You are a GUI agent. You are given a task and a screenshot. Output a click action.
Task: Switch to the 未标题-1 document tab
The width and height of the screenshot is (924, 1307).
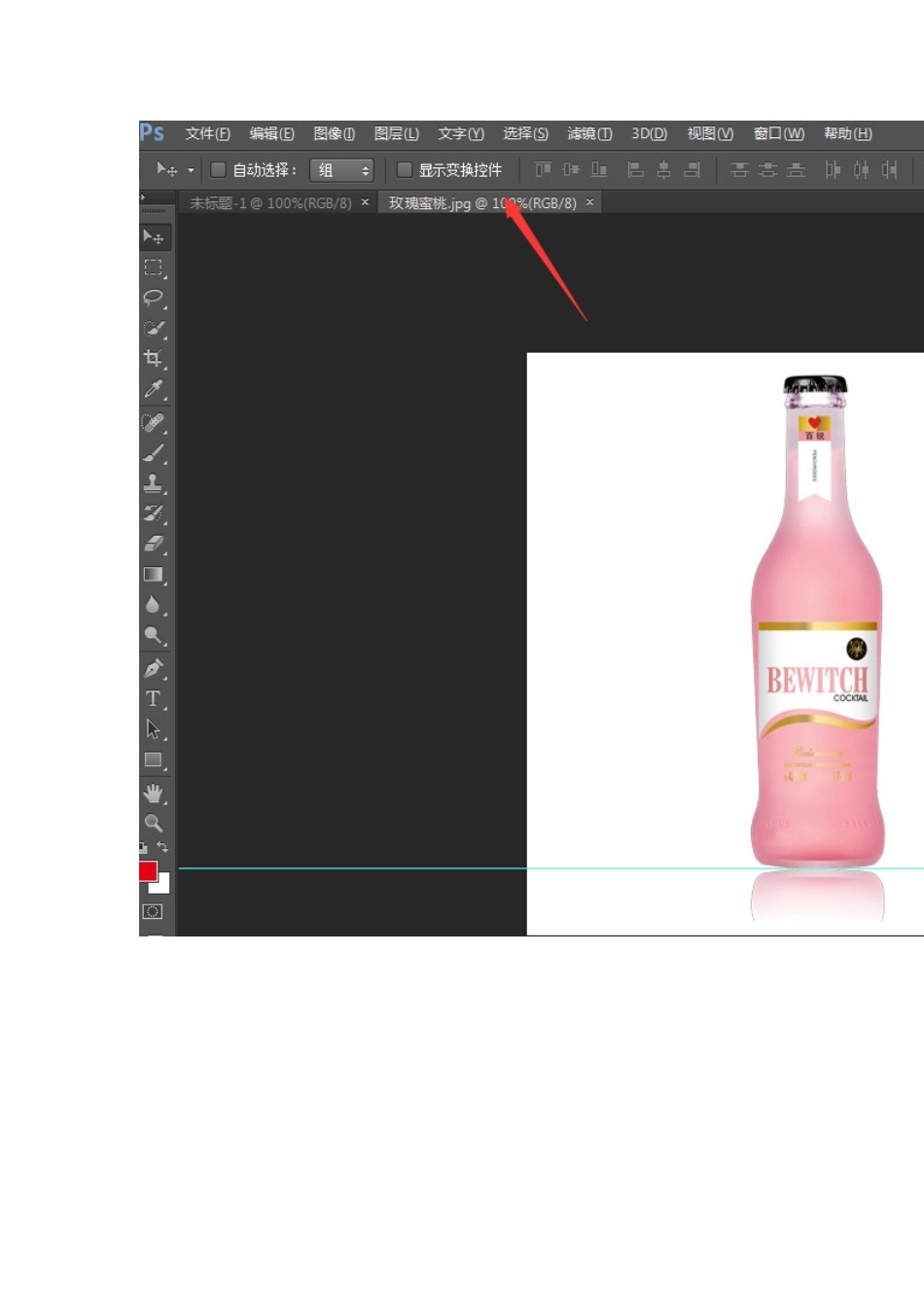pos(270,203)
